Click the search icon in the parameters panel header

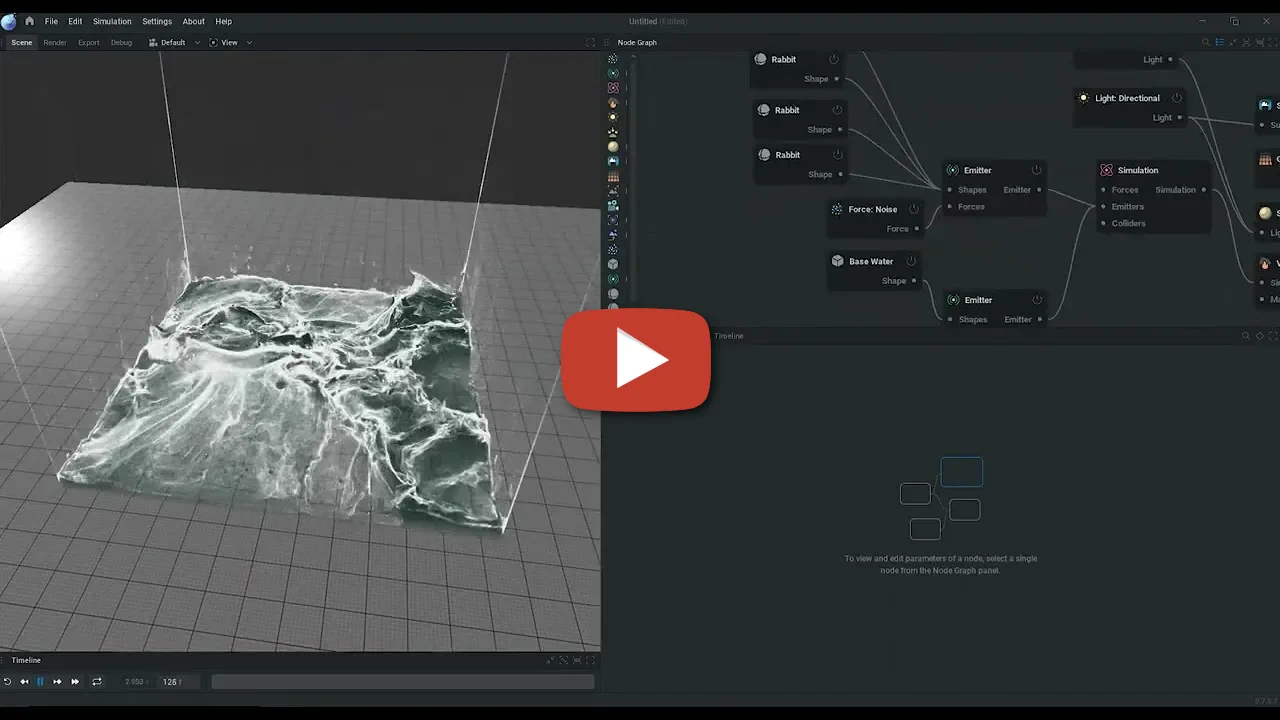point(1246,336)
